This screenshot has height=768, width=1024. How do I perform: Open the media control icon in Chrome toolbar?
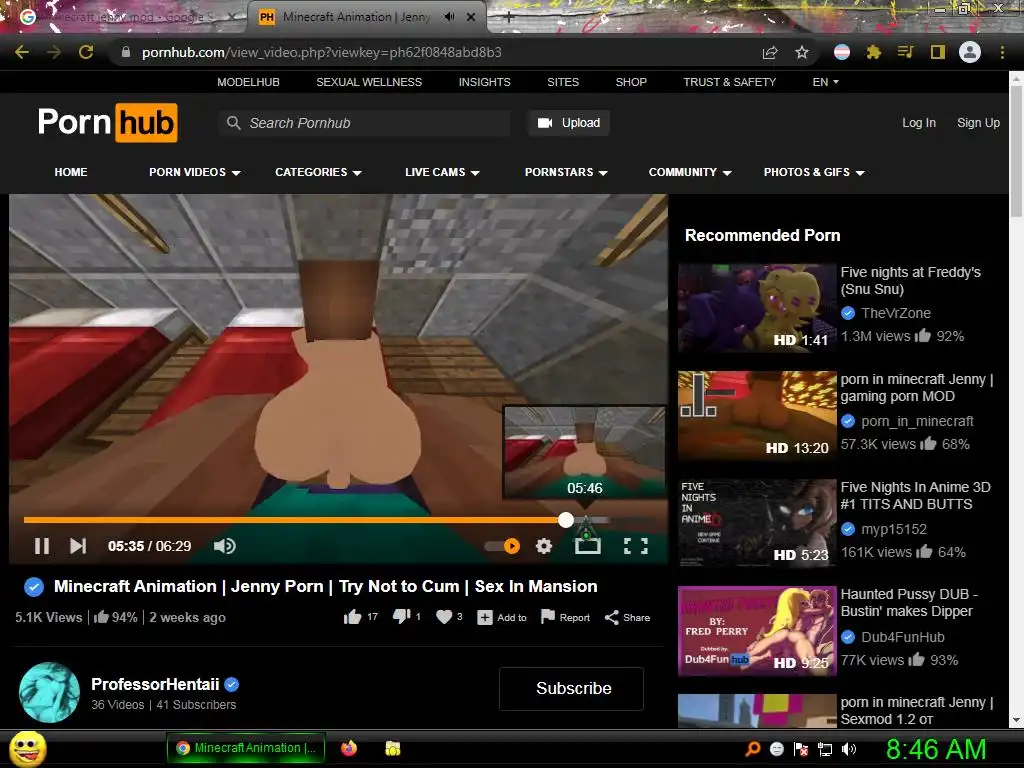coord(905,52)
